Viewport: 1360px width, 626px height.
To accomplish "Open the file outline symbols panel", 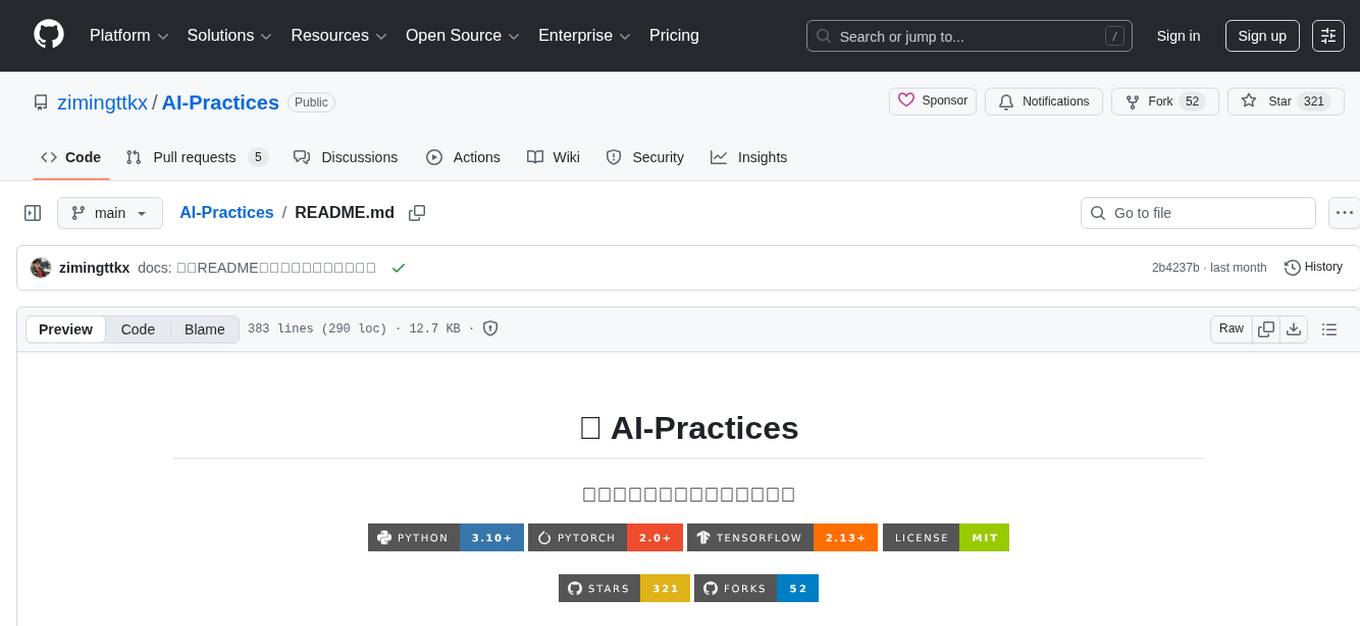I will coord(1329,328).
